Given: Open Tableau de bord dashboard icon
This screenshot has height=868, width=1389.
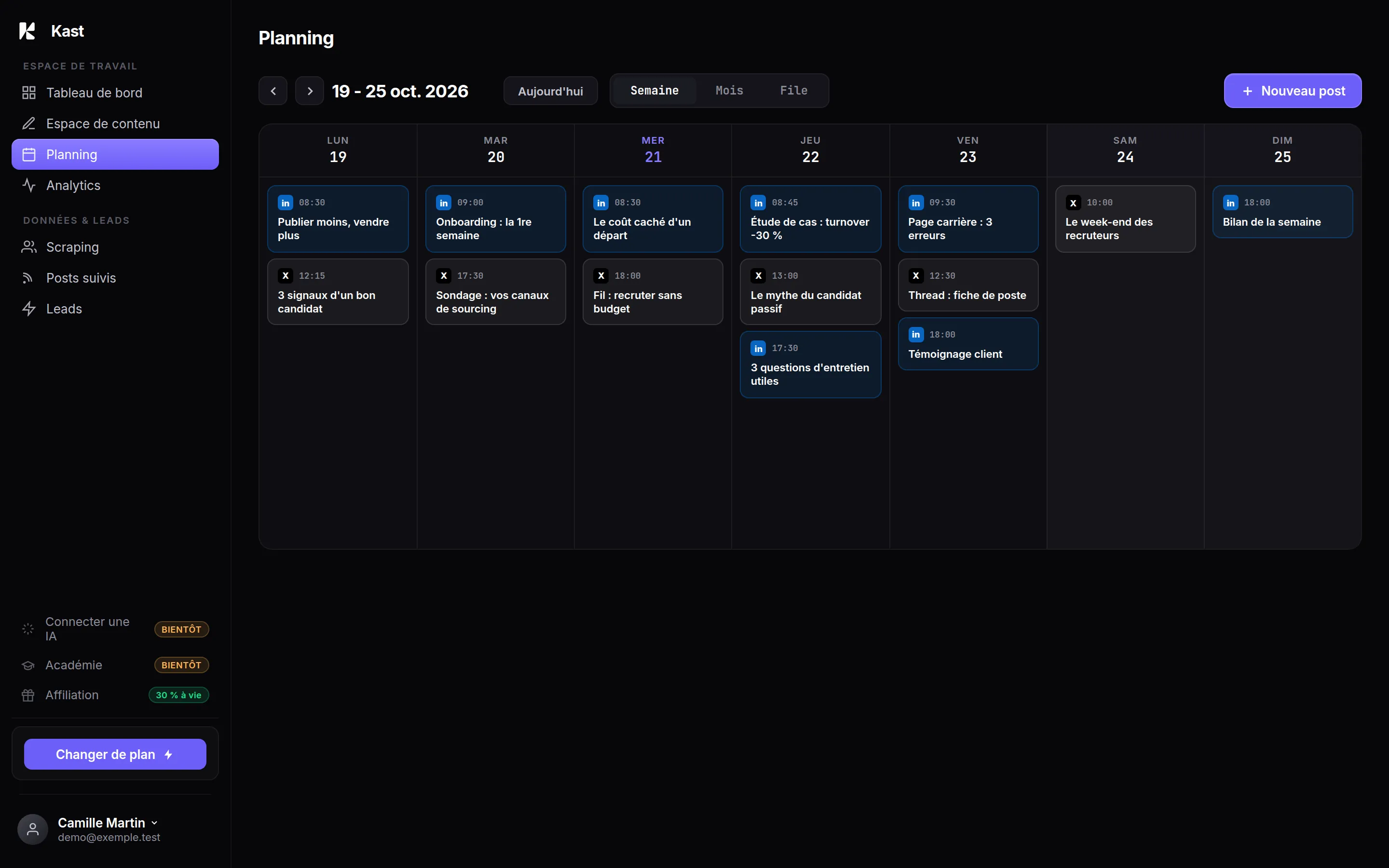Looking at the screenshot, I should (29, 93).
